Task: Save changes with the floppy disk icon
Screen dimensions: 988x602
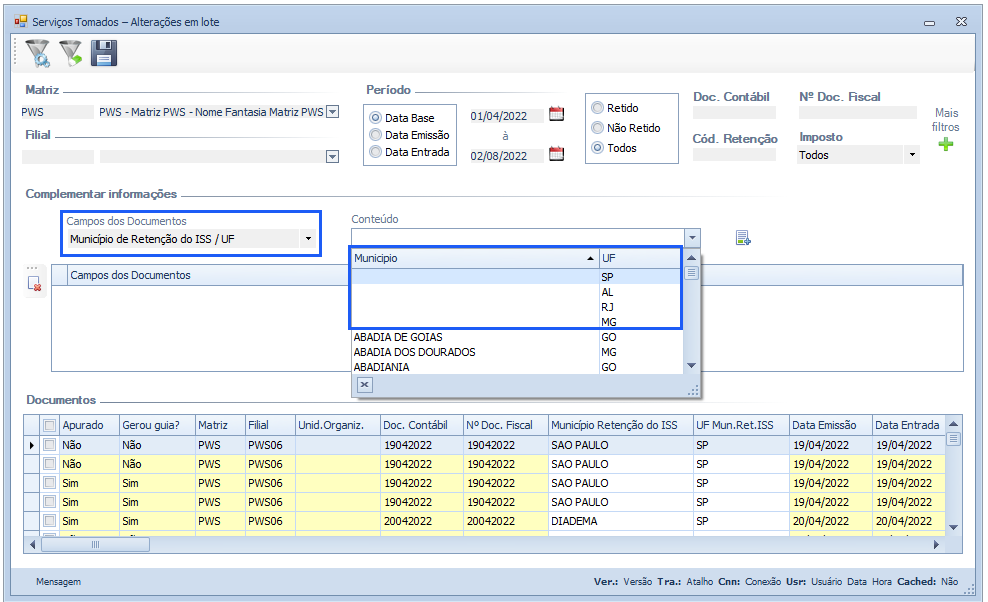Action: click(x=104, y=54)
